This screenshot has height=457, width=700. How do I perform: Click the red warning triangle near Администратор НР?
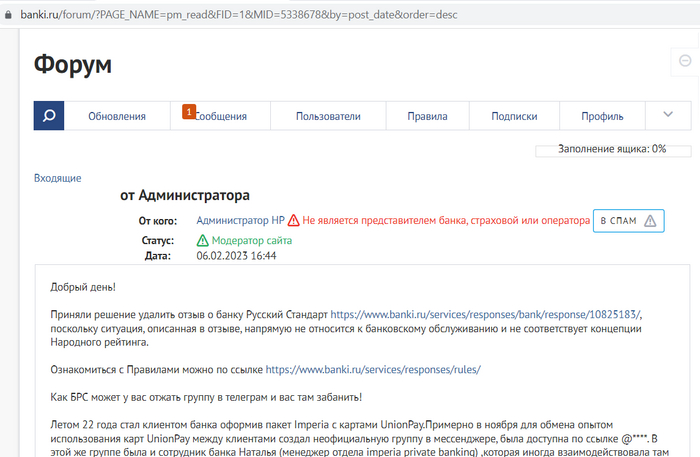[x=293, y=220]
